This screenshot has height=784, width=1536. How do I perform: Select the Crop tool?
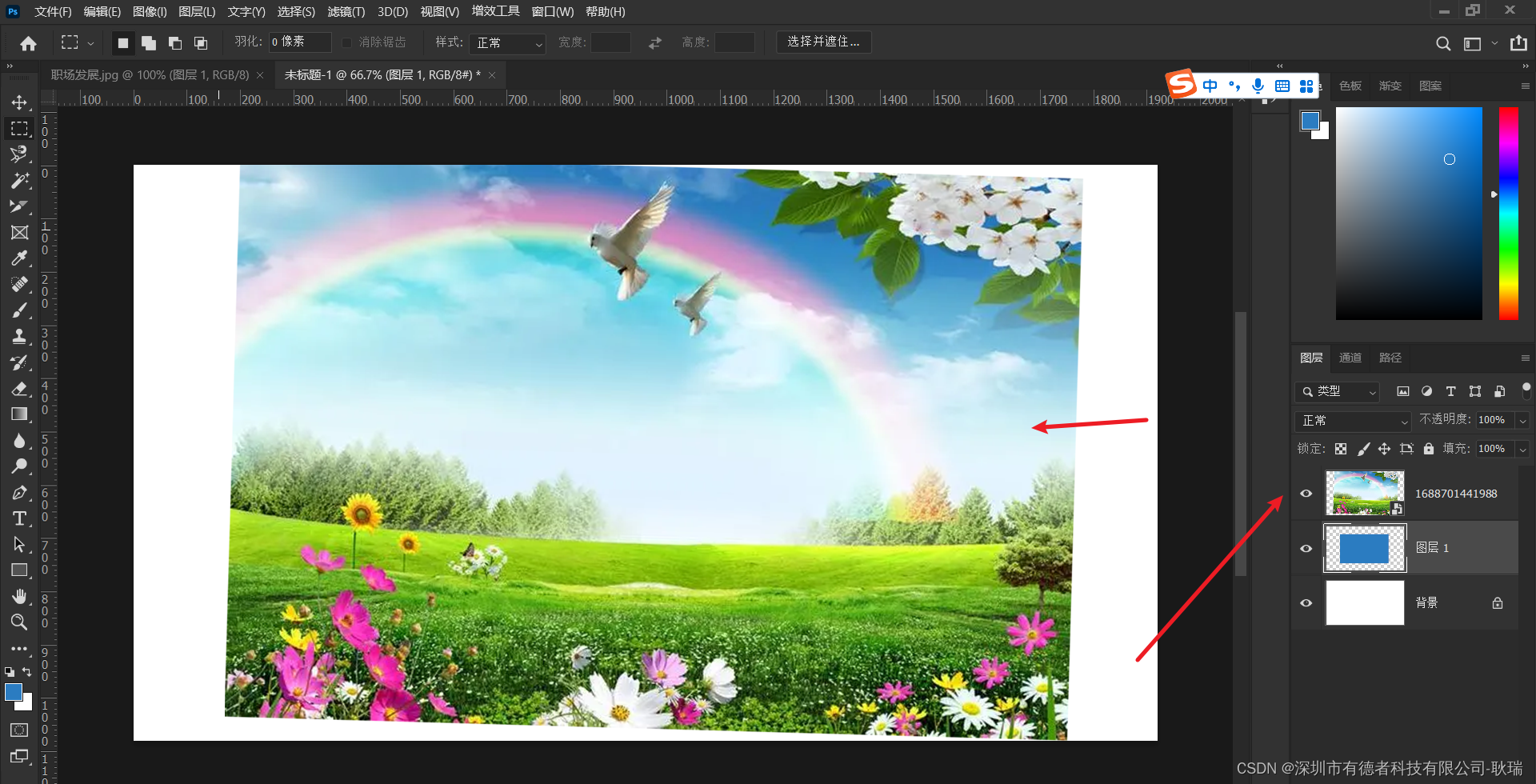[19, 206]
